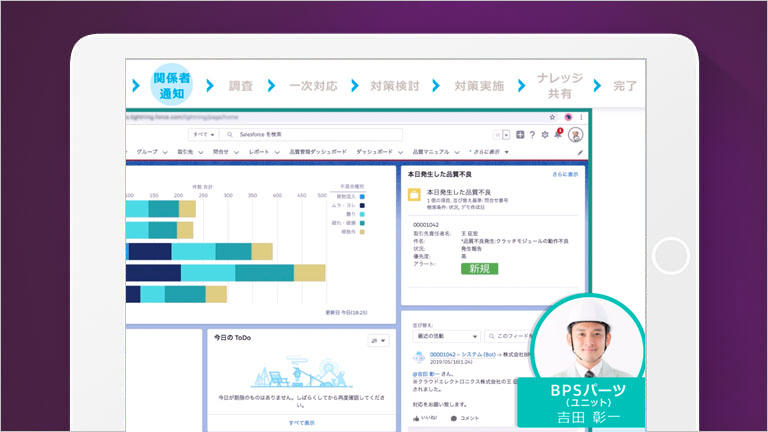Click the browser bookmark star icon

point(552,117)
